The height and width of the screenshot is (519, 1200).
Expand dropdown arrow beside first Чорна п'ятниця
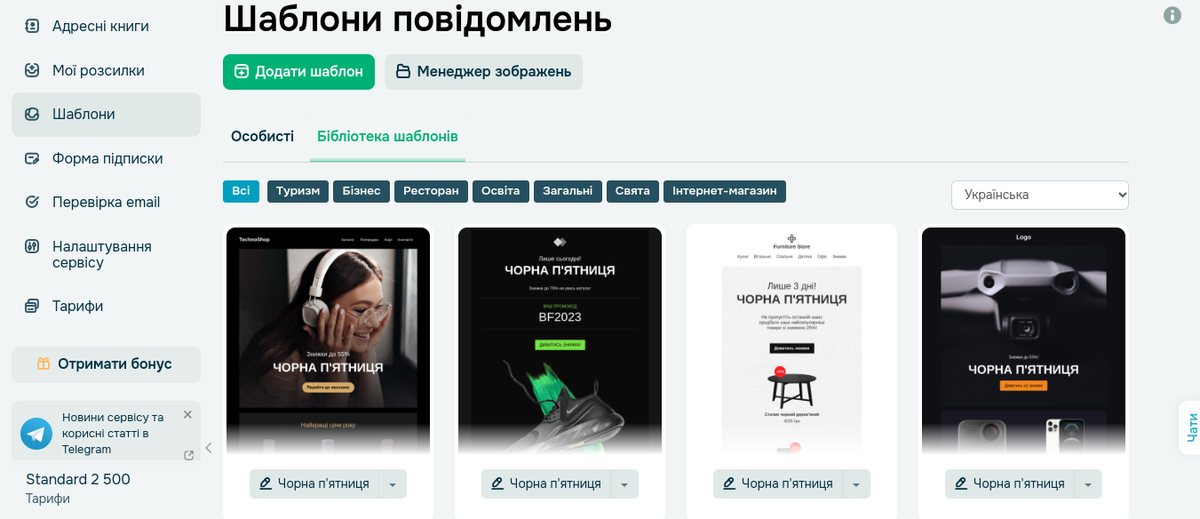point(393,484)
